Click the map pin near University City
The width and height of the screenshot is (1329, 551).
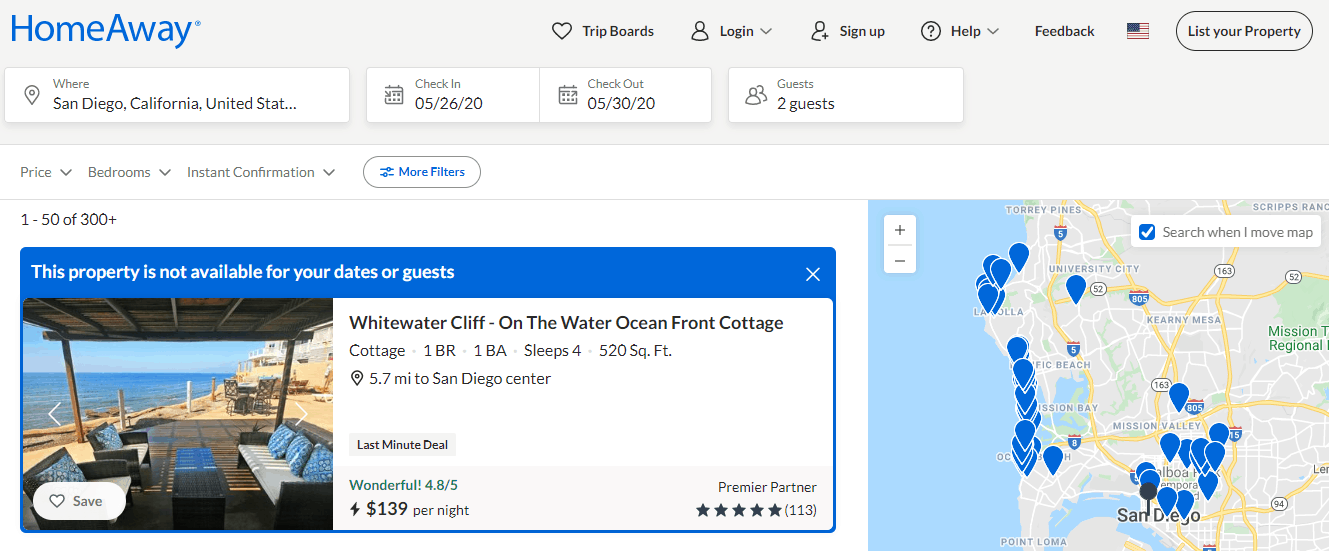1076,288
